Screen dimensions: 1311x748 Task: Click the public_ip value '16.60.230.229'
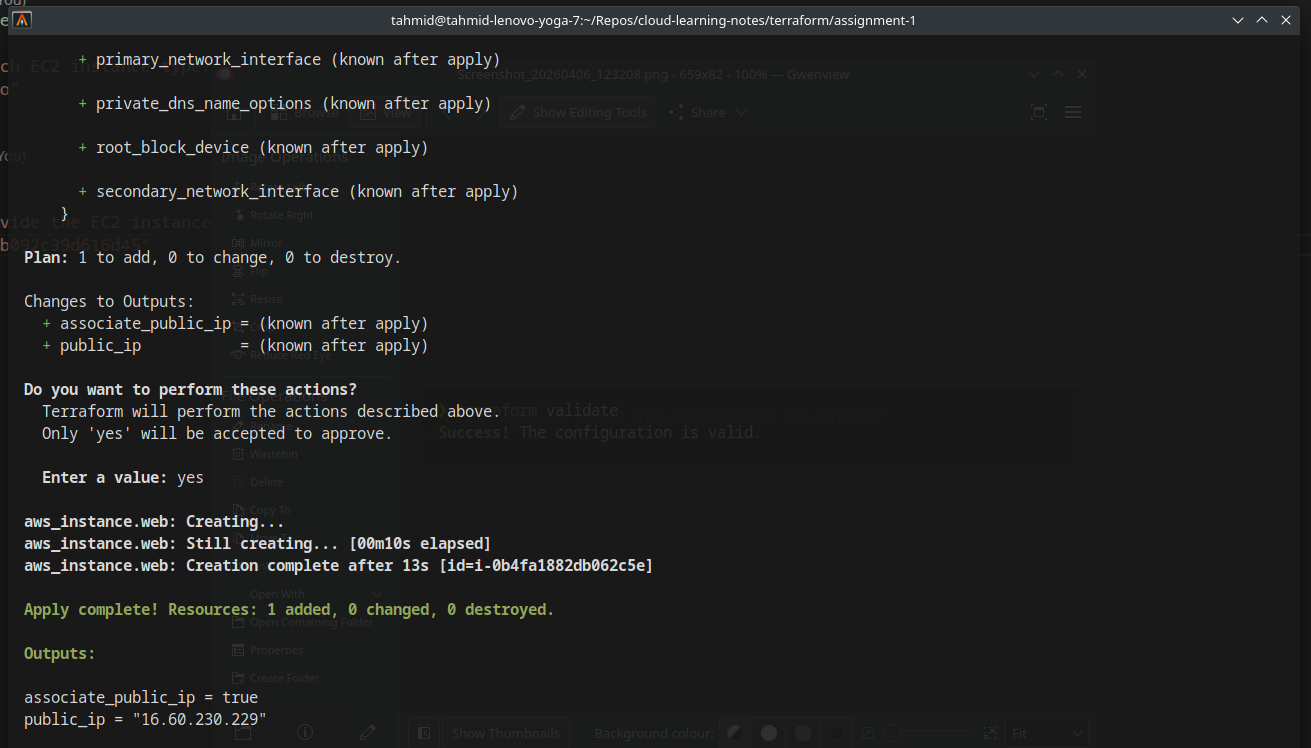[x=199, y=720]
